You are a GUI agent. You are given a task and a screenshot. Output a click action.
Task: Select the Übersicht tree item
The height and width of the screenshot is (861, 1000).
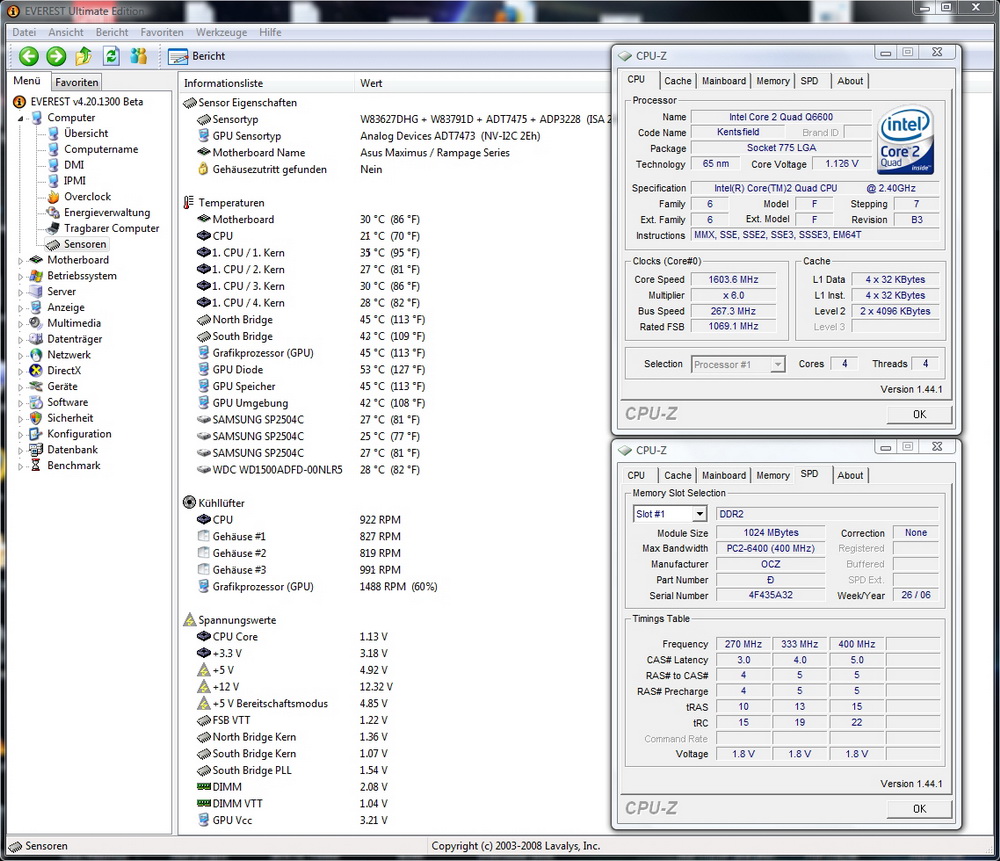pos(86,133)
